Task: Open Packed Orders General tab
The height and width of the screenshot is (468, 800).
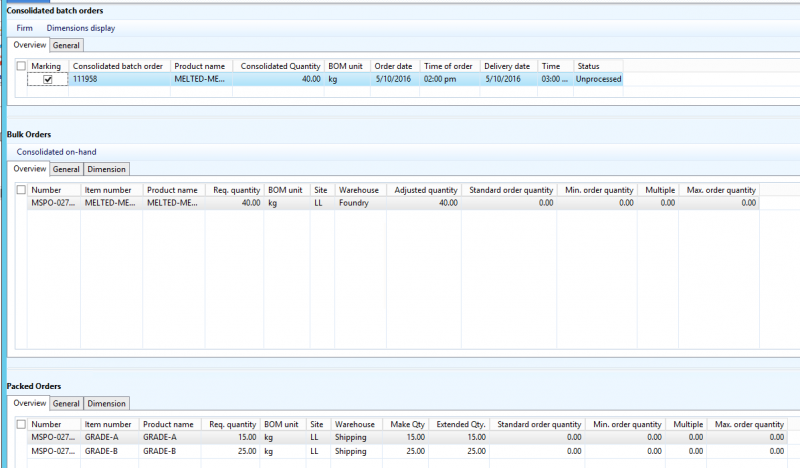Action: [x=66, y=404]
